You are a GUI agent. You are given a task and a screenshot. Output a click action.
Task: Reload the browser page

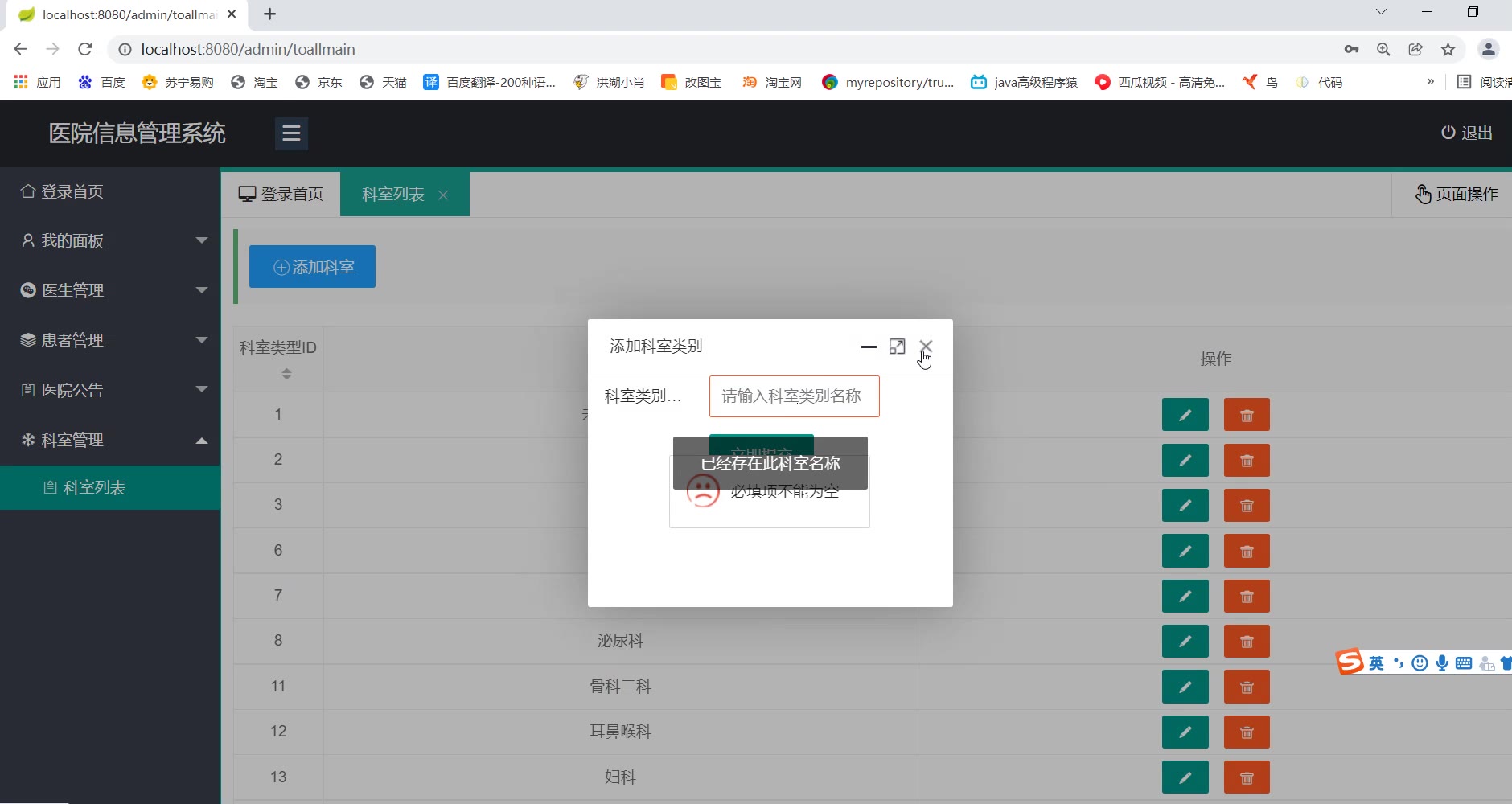(84, 49)
